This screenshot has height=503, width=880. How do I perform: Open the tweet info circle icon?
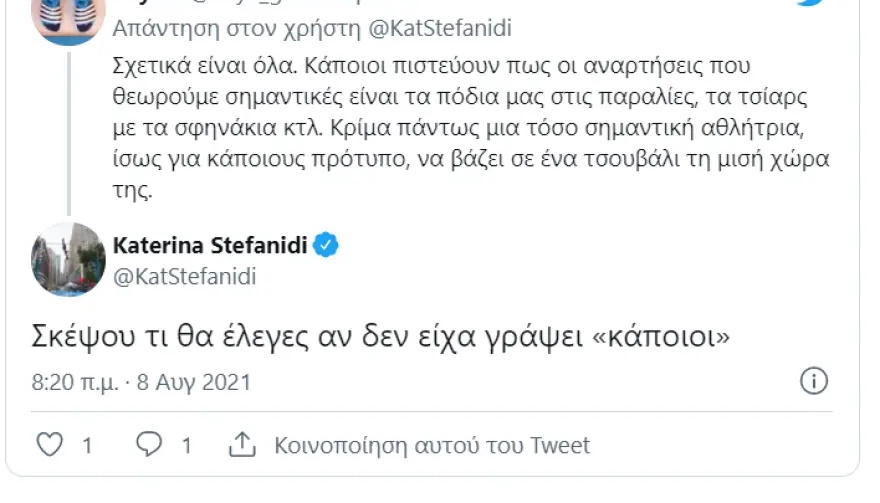tap(815, 381)
